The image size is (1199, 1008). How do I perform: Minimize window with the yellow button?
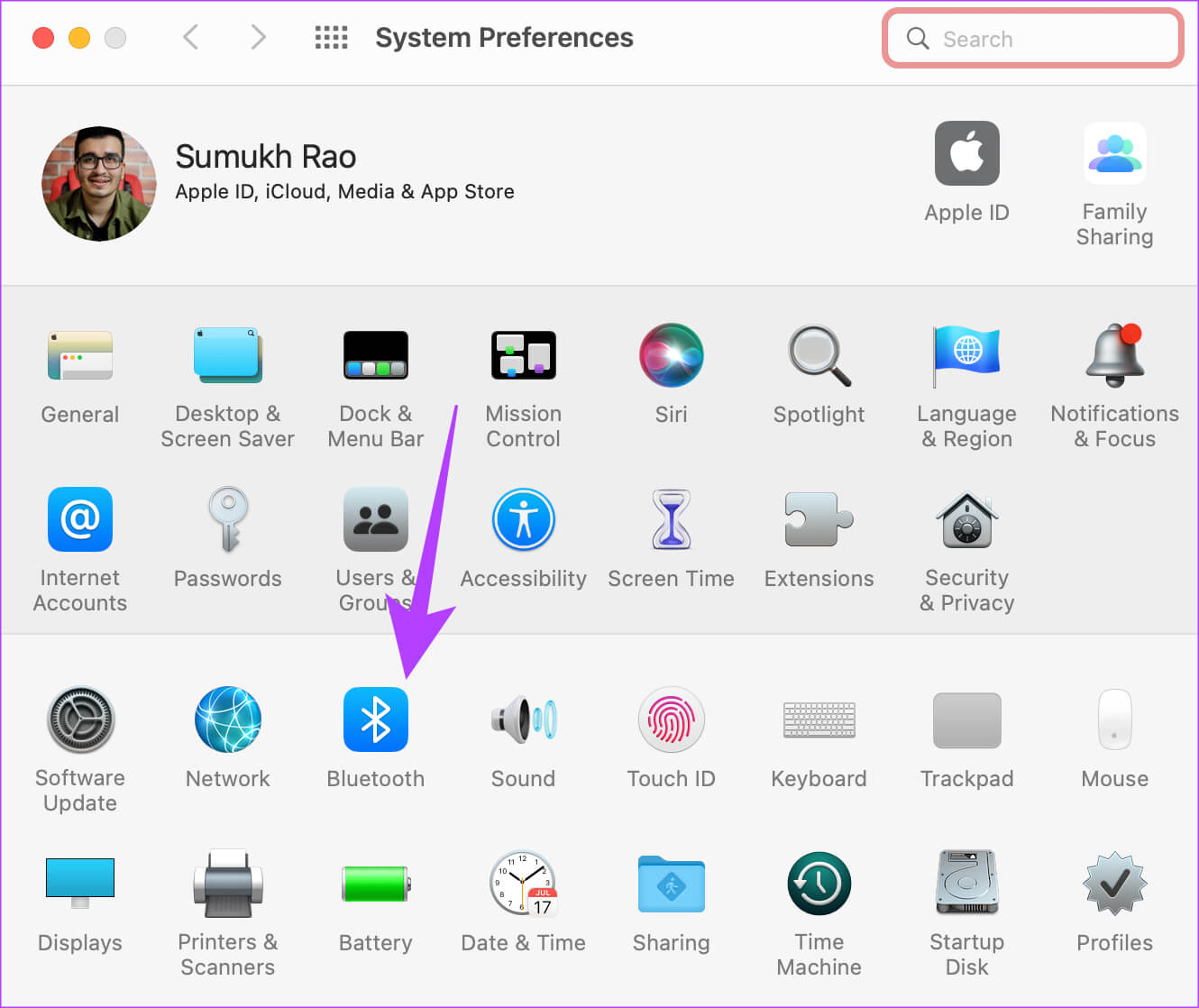click(x=79, y=38)
